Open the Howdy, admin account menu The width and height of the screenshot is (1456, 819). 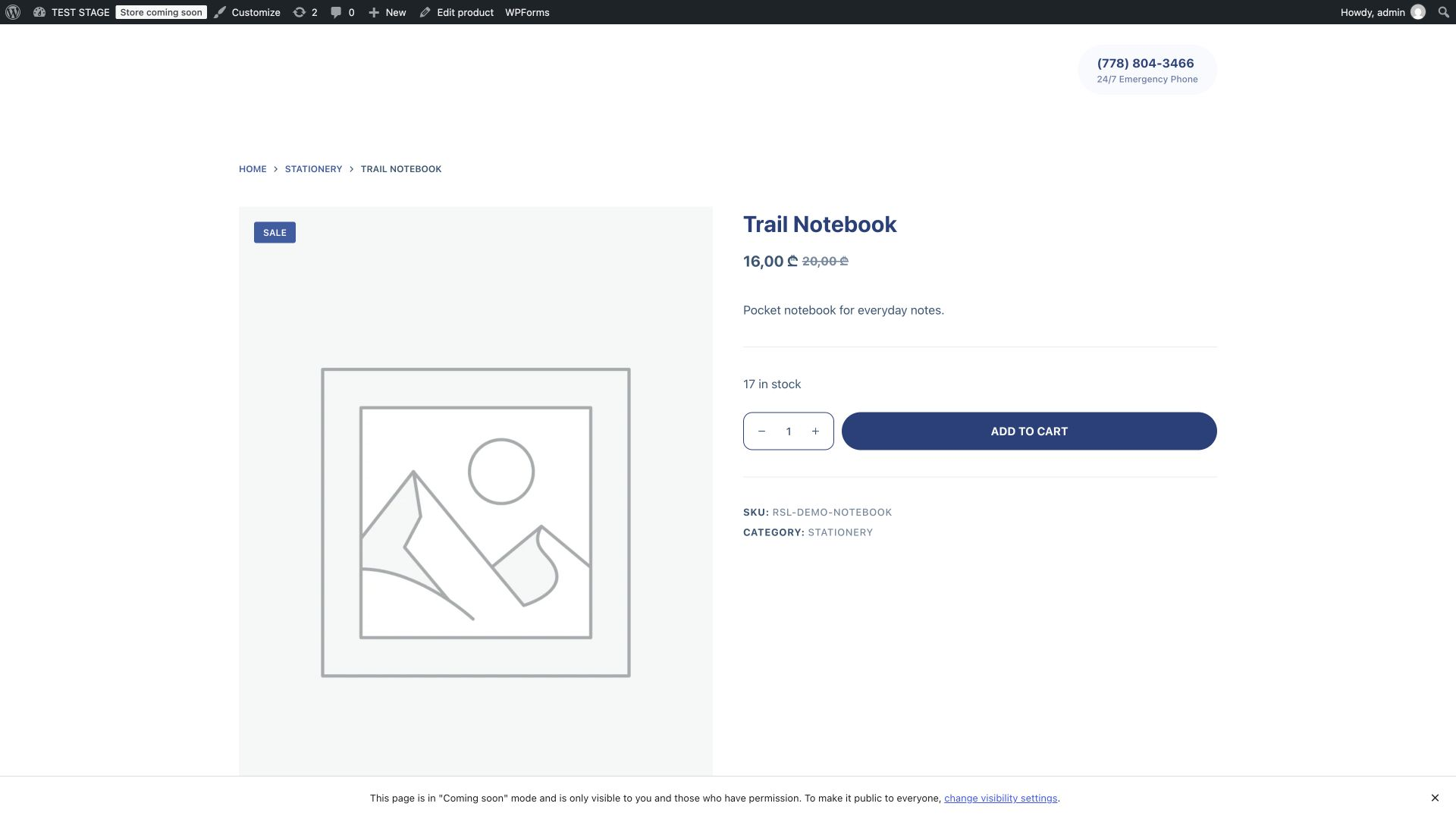click(x=1382, y=12)
